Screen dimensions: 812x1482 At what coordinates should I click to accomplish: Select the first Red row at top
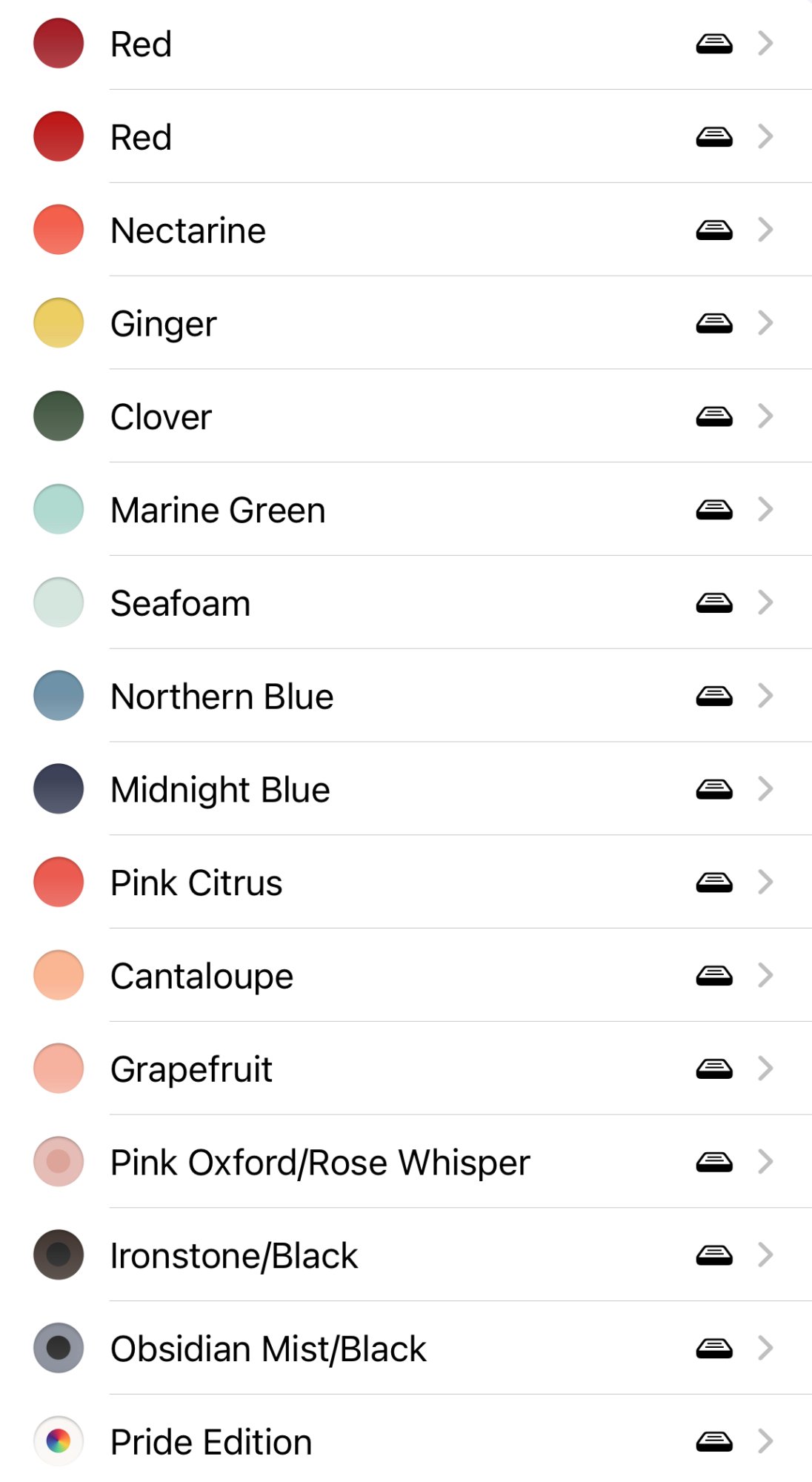tap(406, 44)
